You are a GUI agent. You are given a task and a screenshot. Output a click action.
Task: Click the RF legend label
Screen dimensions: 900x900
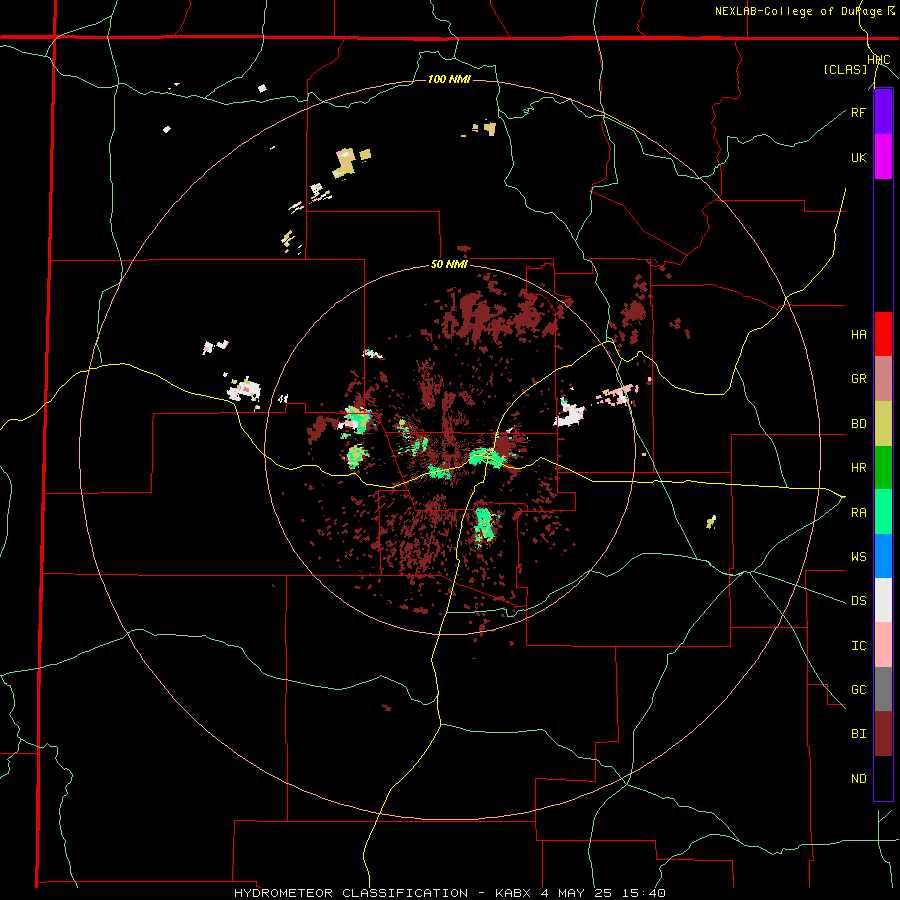click(858, 112)
